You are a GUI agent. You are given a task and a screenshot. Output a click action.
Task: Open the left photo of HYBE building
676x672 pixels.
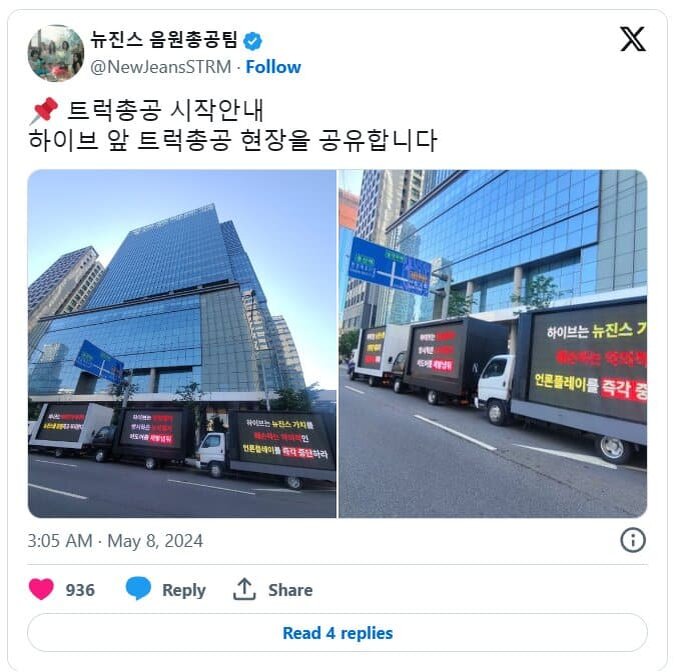pyautogui.click(x=182, y=344)
